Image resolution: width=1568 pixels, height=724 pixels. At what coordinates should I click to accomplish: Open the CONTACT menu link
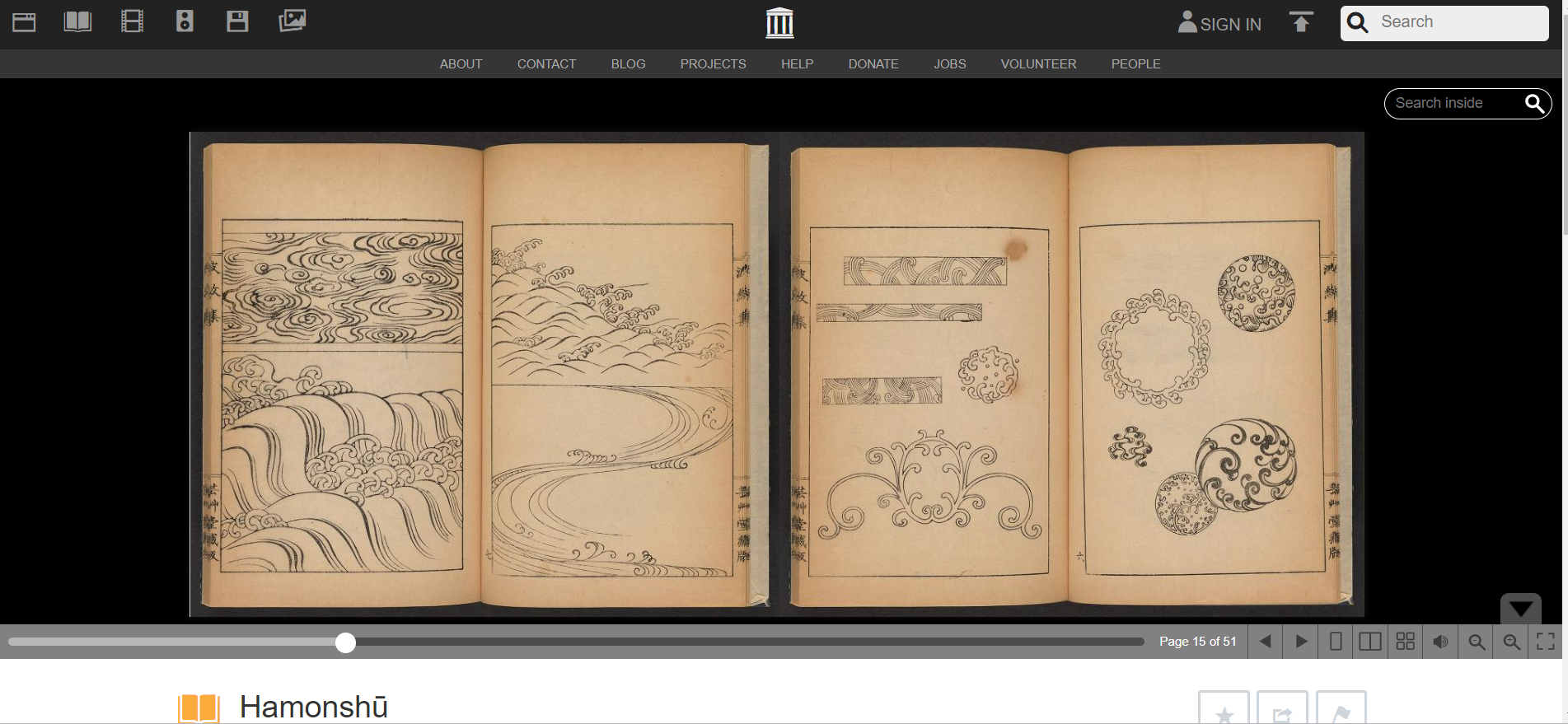546,64
